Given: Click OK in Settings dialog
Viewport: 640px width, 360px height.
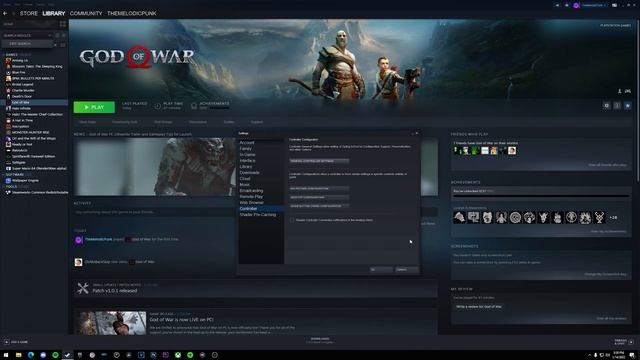Looking at the screenshot, I should (x=381, y=269).
